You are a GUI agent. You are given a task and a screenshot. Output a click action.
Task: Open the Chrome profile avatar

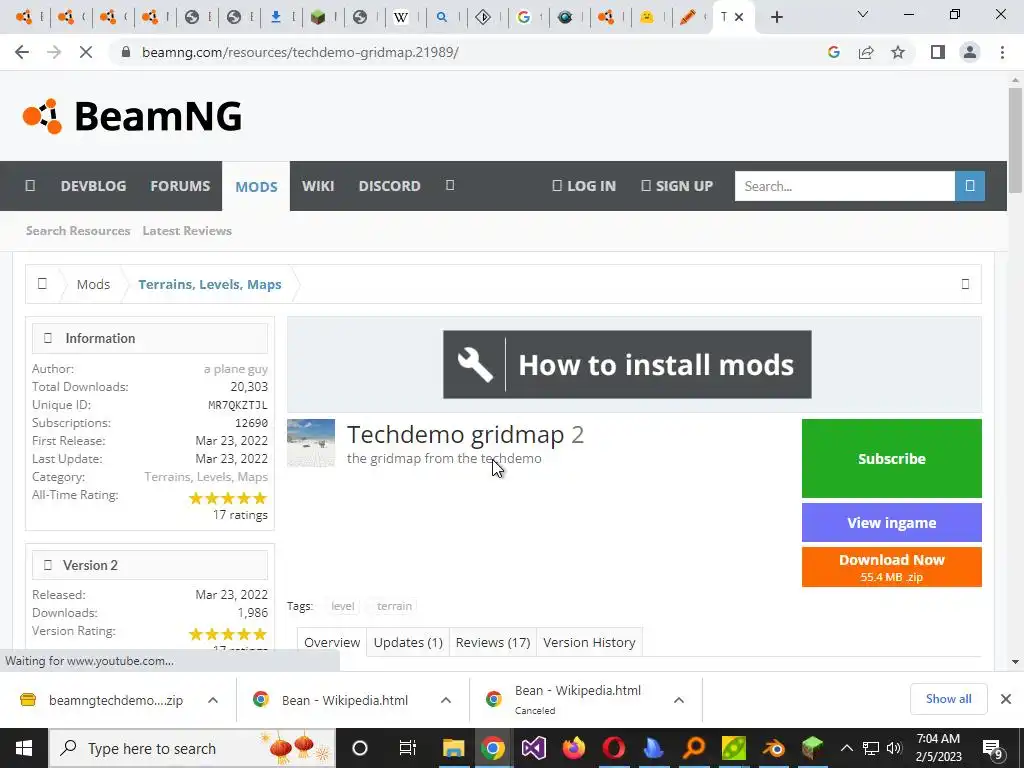970,52
